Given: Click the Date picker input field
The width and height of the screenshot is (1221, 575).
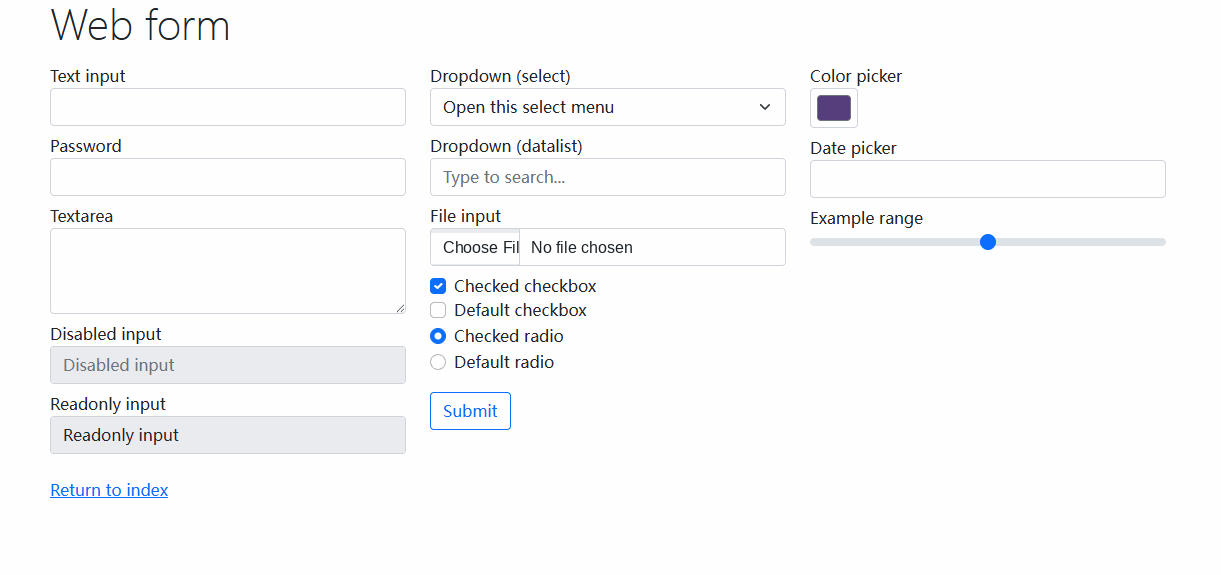Looking at the screenshot, I should point(988,179).
